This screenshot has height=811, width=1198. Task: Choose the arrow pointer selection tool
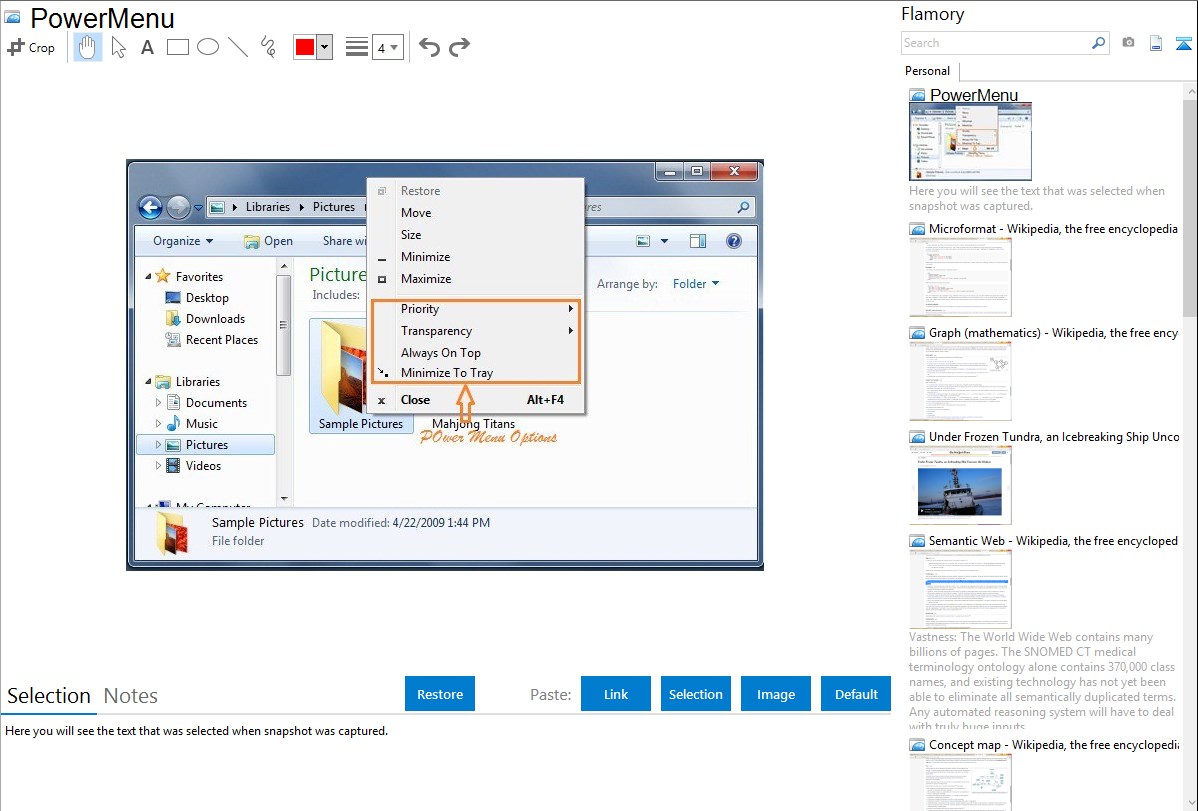click(x=118, y=47)
